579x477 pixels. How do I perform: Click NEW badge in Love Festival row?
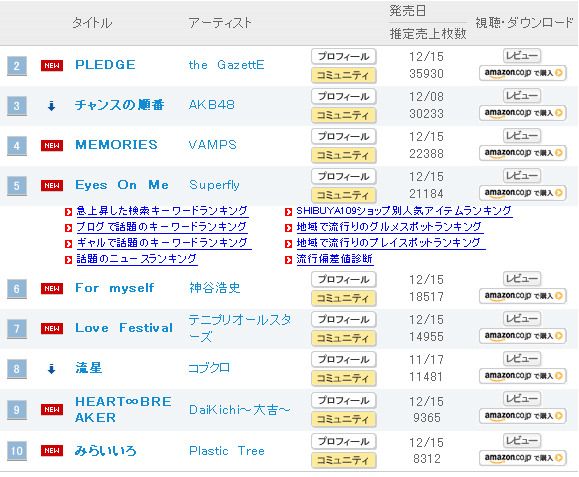pyautogui.click(x=52, y=329)
